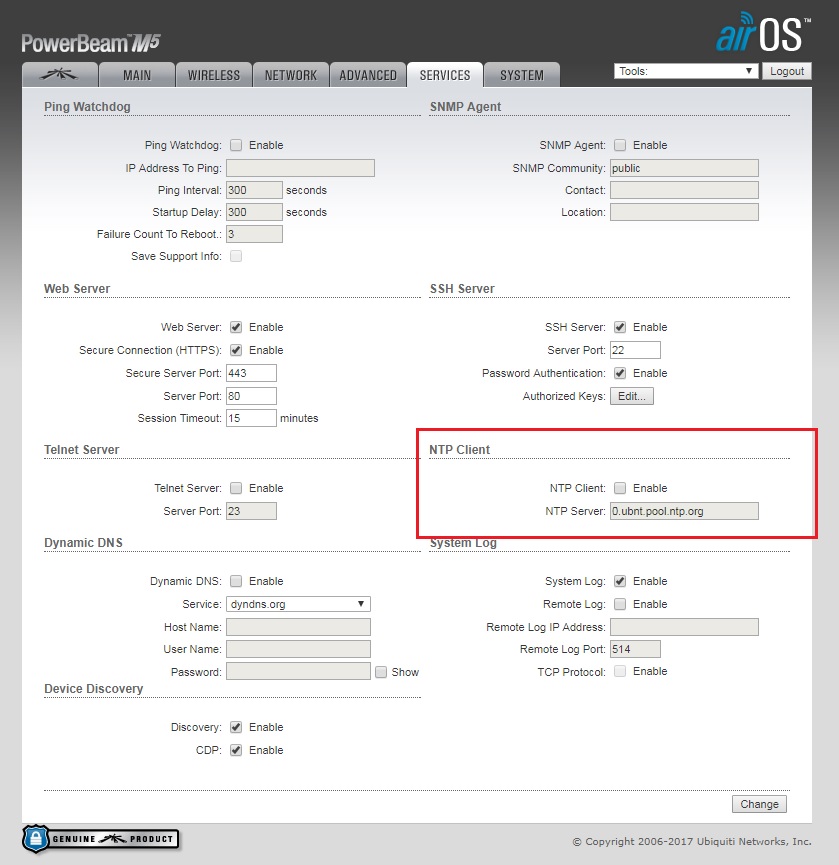
Task: Click the Ping Interval field
Action: coord(254,190)
